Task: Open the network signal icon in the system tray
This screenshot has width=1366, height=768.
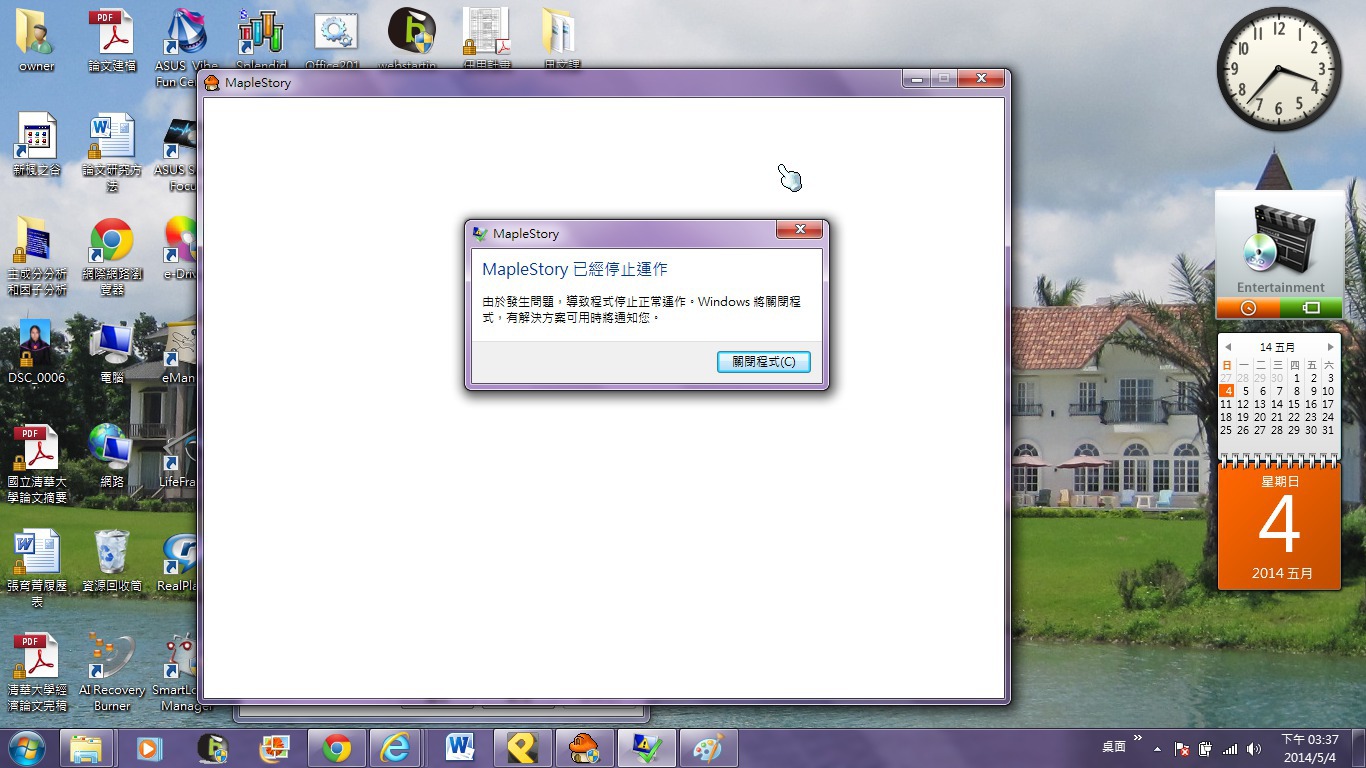Action: click(1230, 749)
